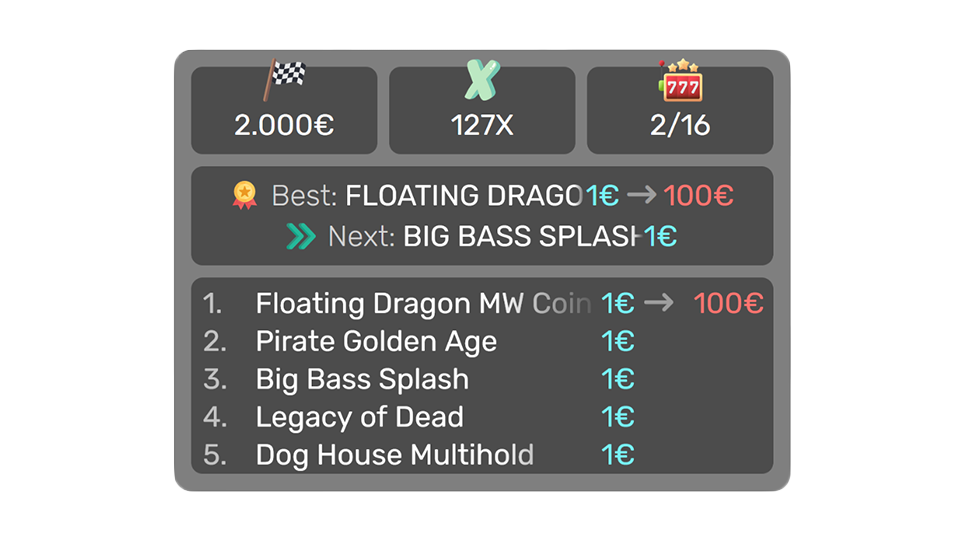Click the green double-chevron Next icon
The width and height of the screenshot is (960, 540).
(300, 236)
